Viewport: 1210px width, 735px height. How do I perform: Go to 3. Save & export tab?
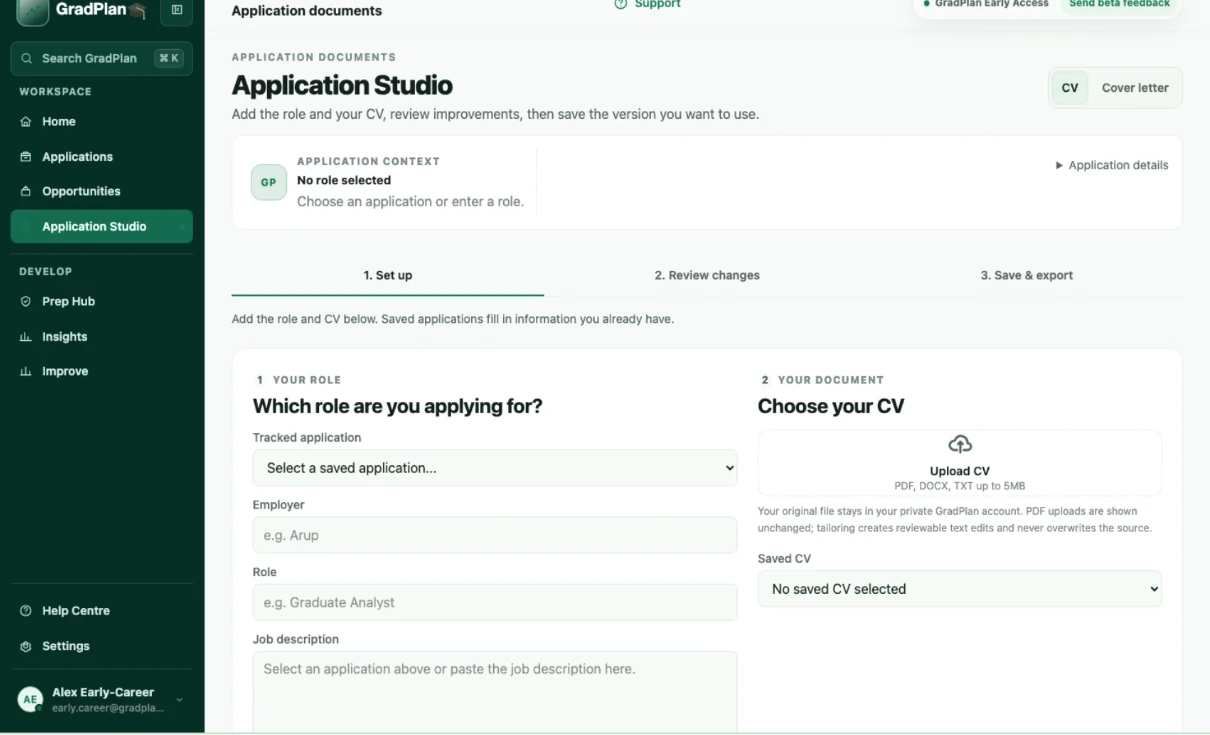pos(1026,276)
